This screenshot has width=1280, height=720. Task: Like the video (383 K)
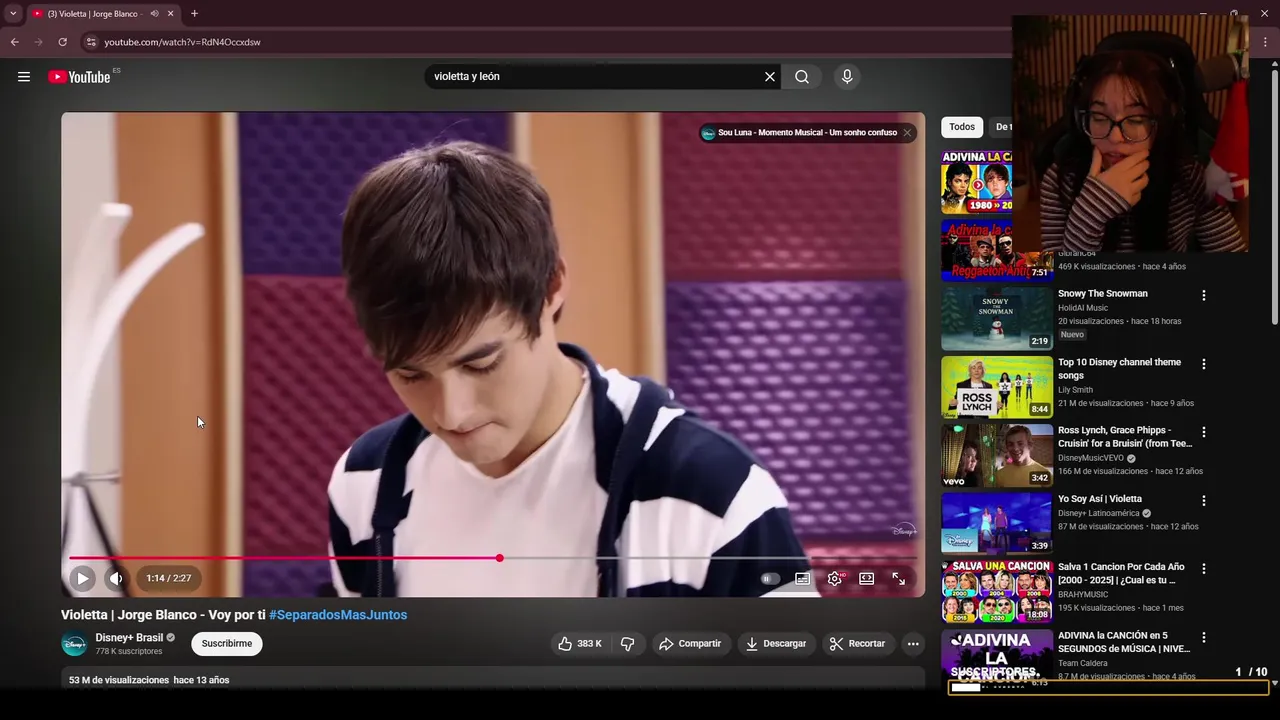coord(580,644)
